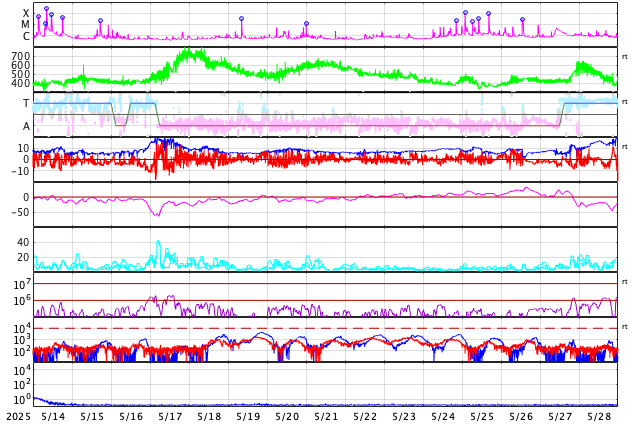This screenshot has width=634, height=424.
Task: Click the 2025 year label
Action: click(x=18, y=416)
